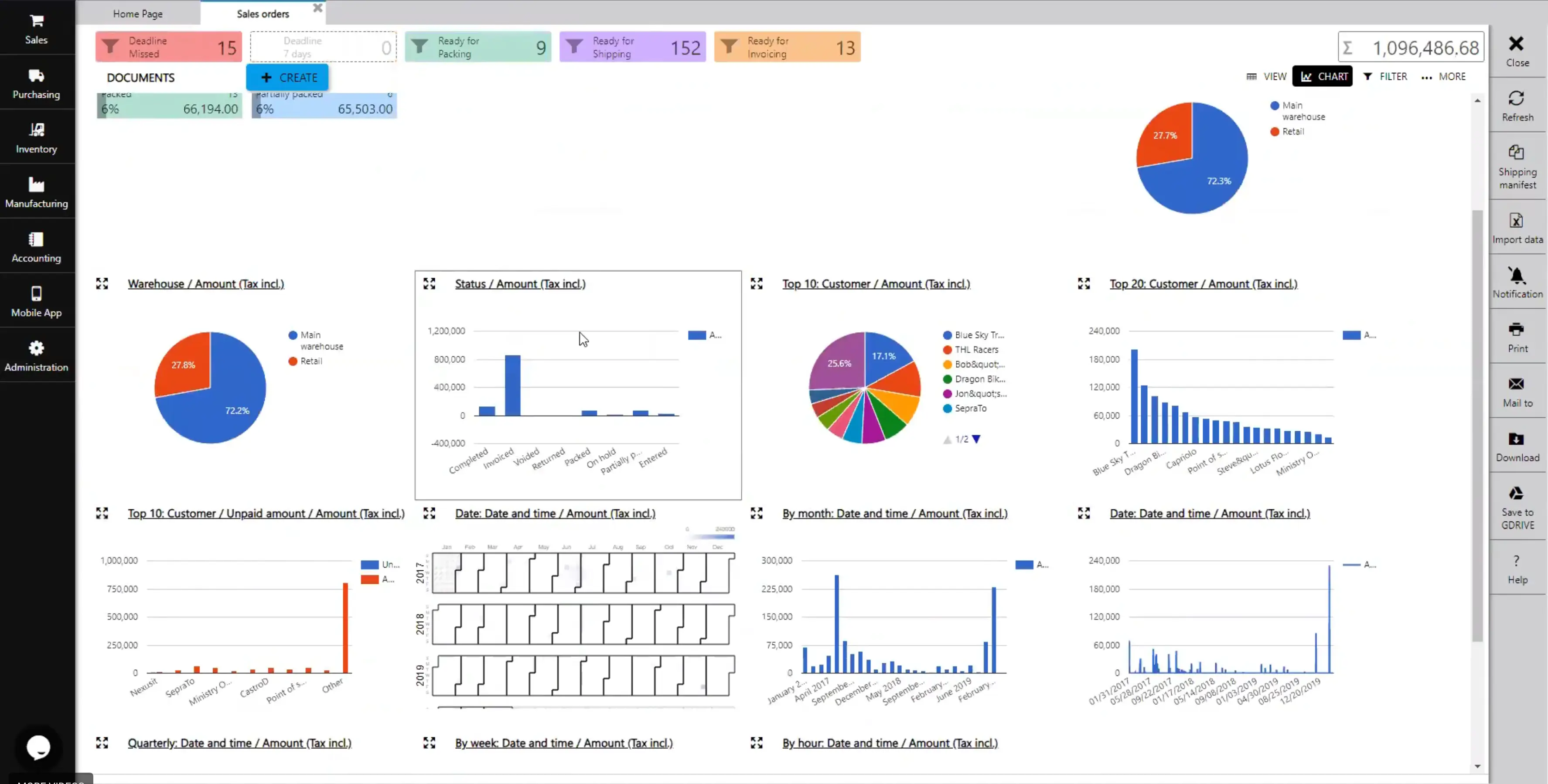Open the Notification bell
This screenshot has height=784, width=1548.
click(x=1517, y=275)
